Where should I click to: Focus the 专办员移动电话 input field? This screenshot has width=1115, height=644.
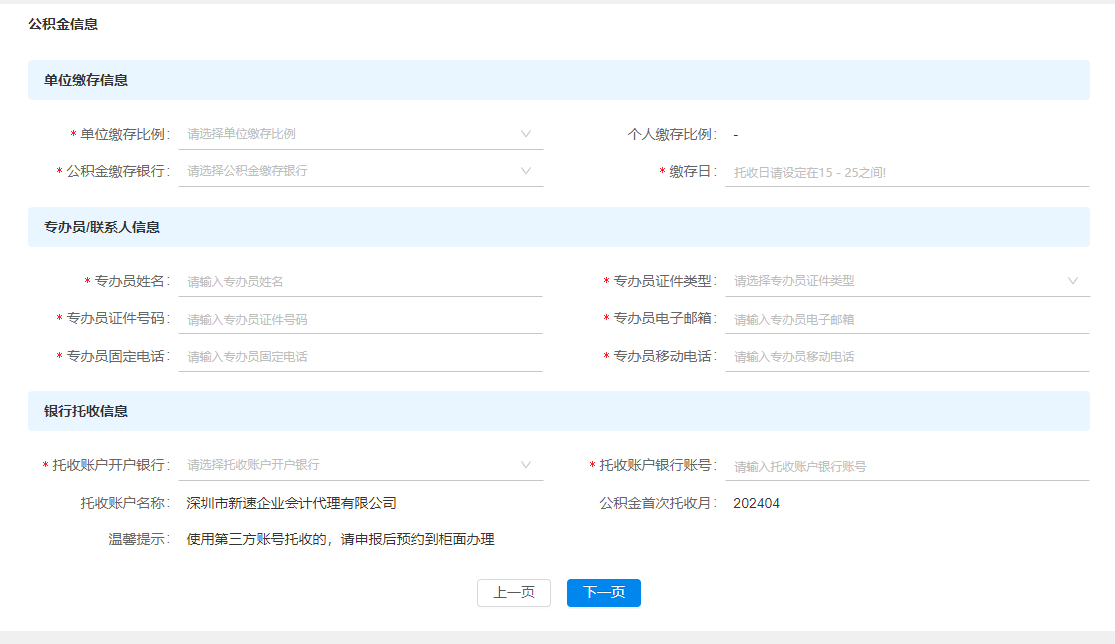pos(906,357)
